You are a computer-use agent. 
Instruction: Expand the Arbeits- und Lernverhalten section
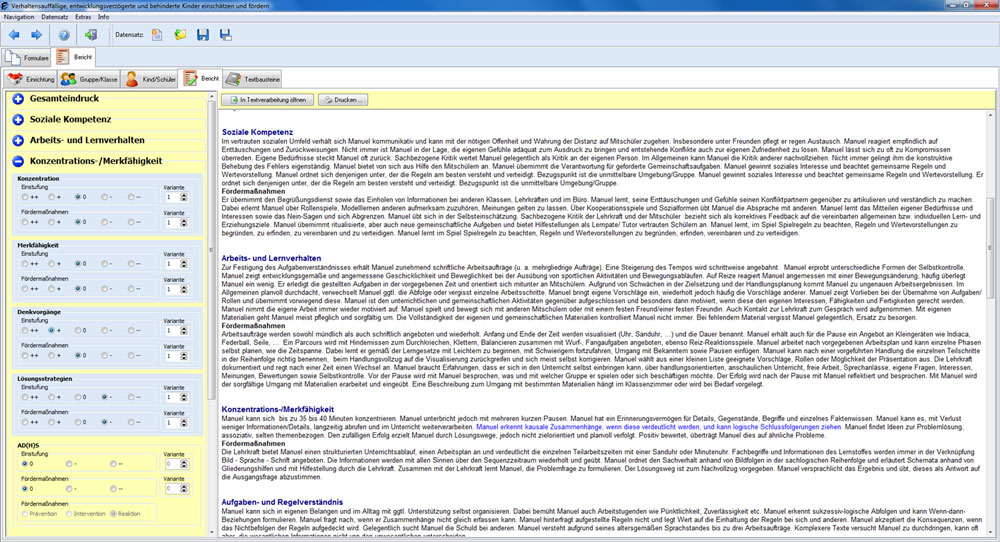18,140
